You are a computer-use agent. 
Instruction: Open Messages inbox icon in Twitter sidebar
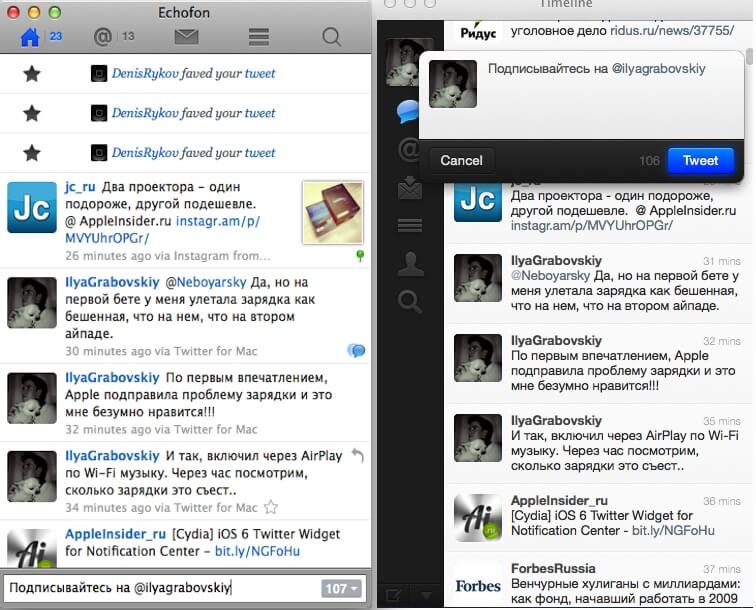tap(410, 188)
